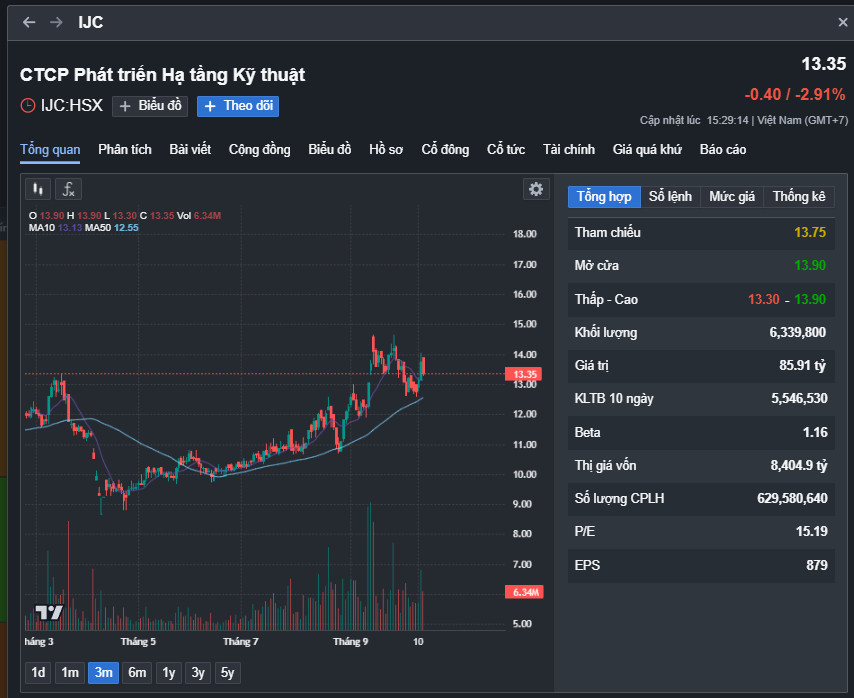
Task: Close the IJC stock panel
Action: pyautogui.click(x=843, y=22)
